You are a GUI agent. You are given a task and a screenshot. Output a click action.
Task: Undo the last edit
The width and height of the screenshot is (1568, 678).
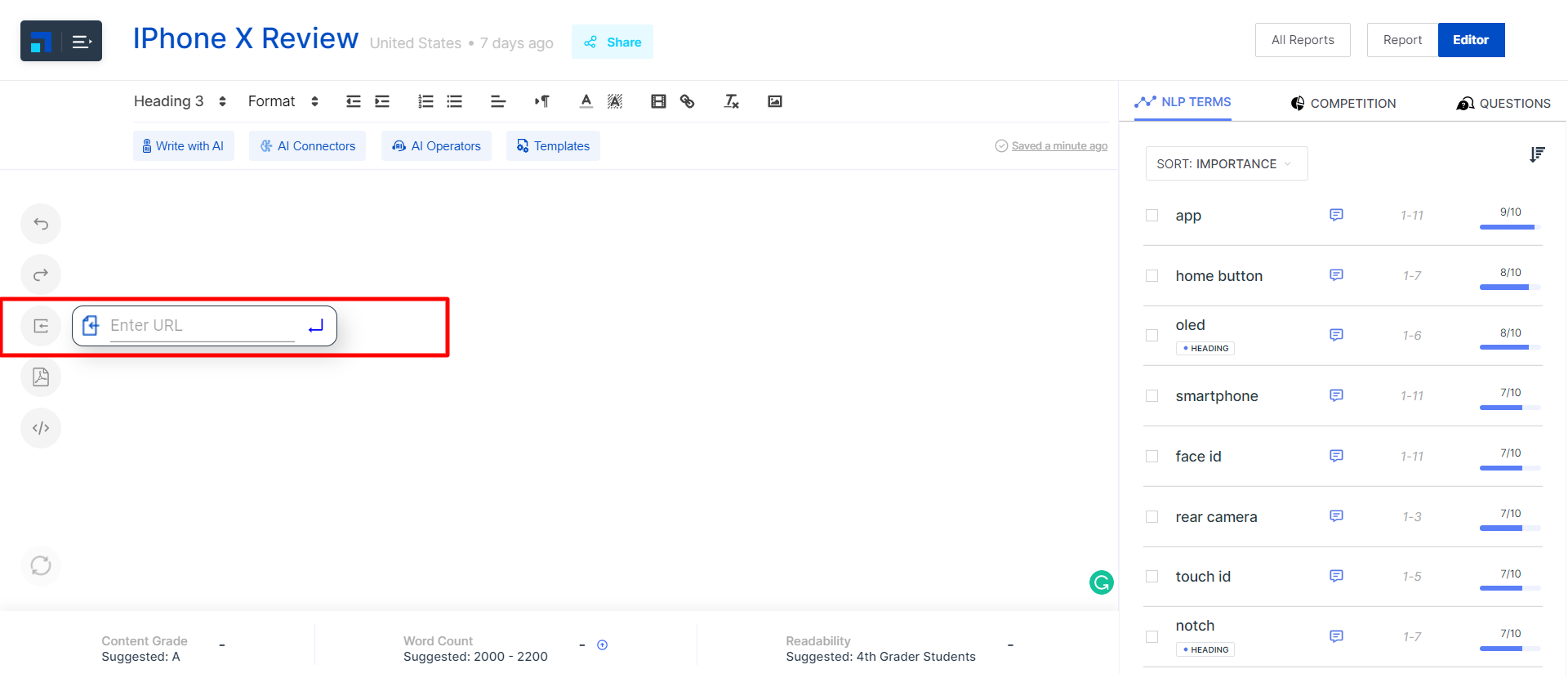pyautogui.click(x=41, y=224)
